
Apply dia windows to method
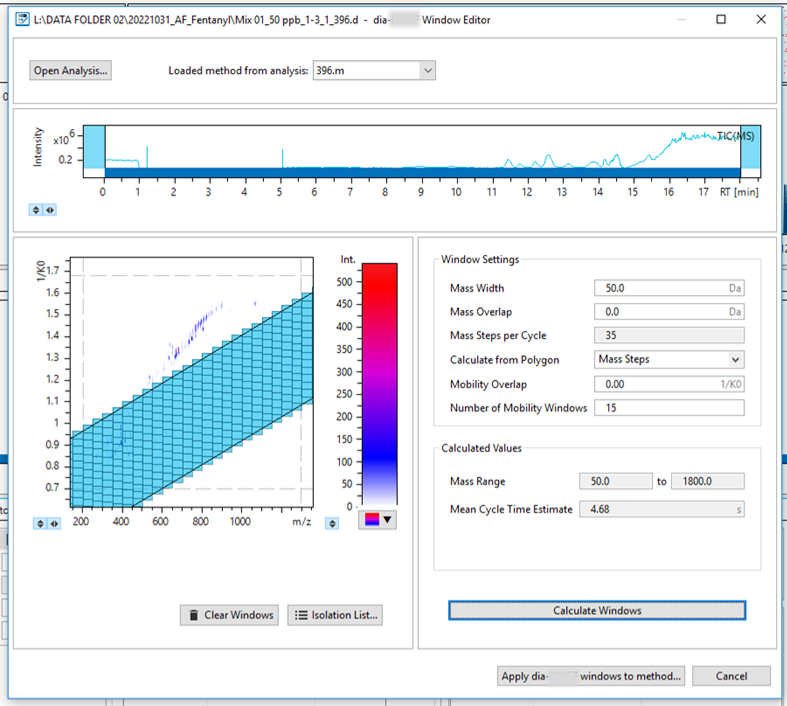click(591, 676)
